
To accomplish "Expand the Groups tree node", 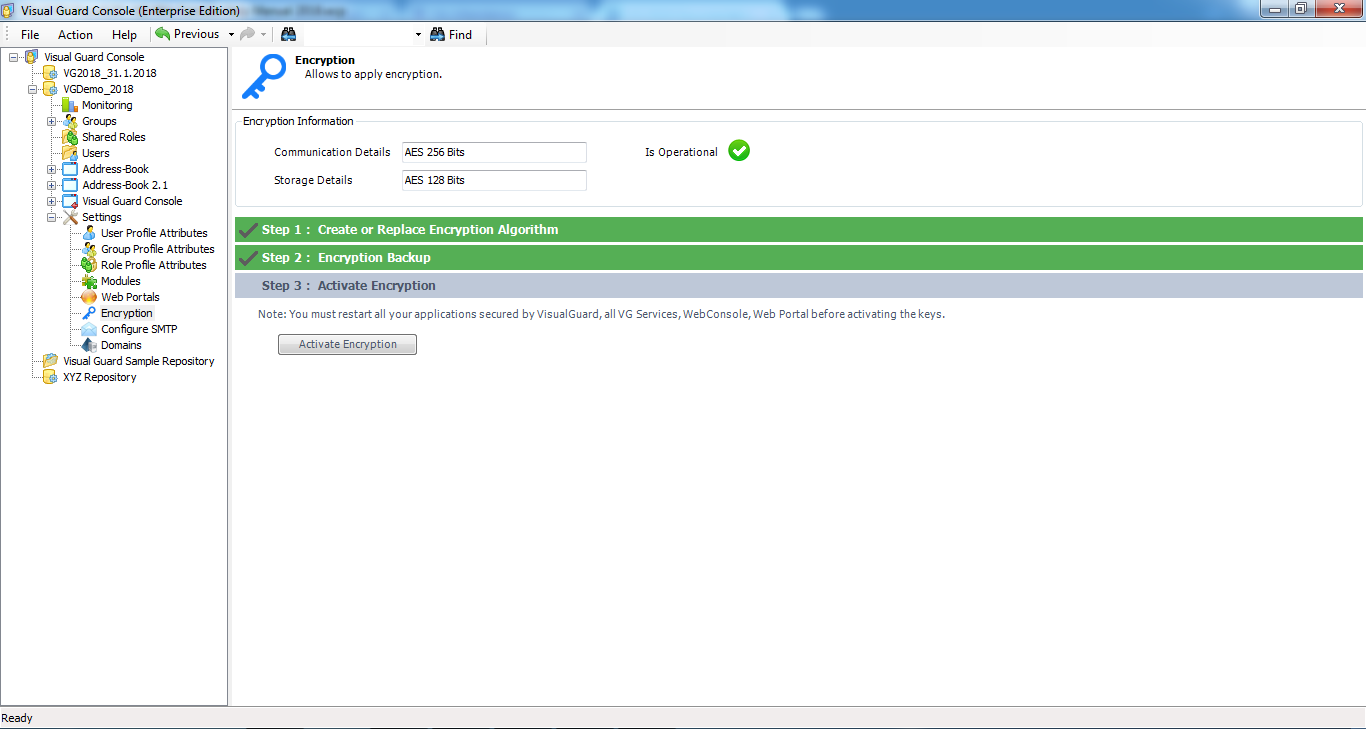I will 50,120.
